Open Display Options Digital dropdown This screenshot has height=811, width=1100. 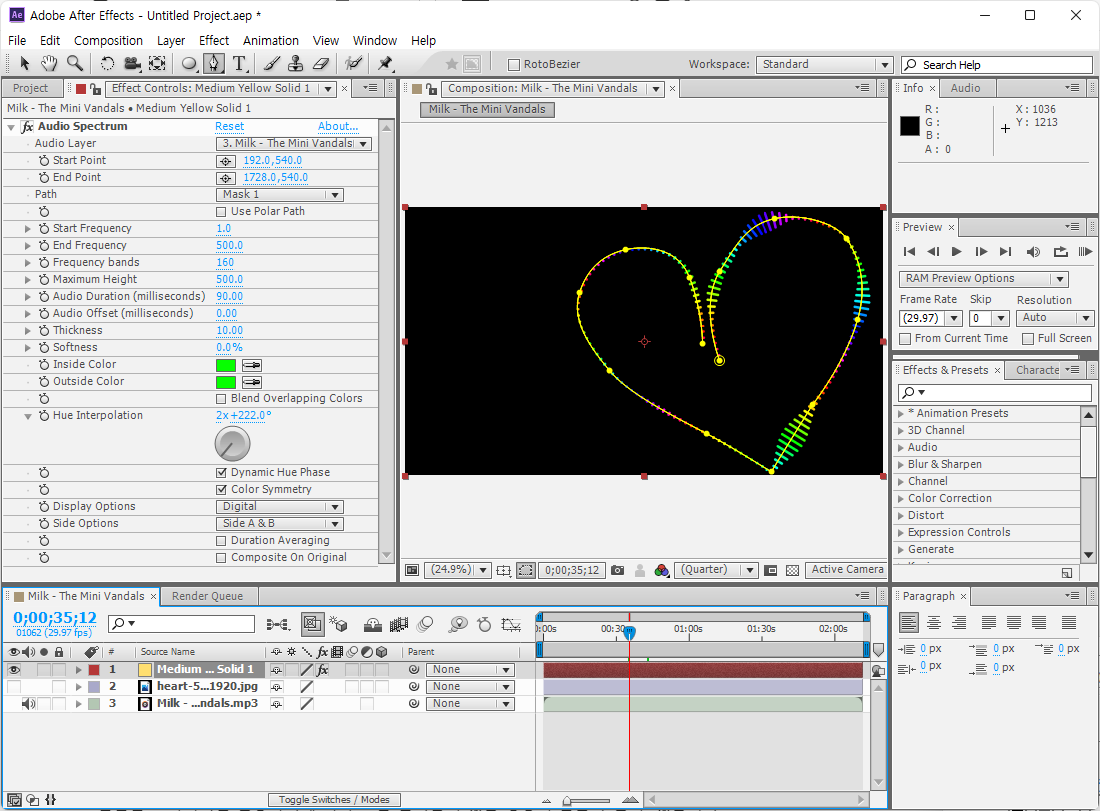click(279, 507)
